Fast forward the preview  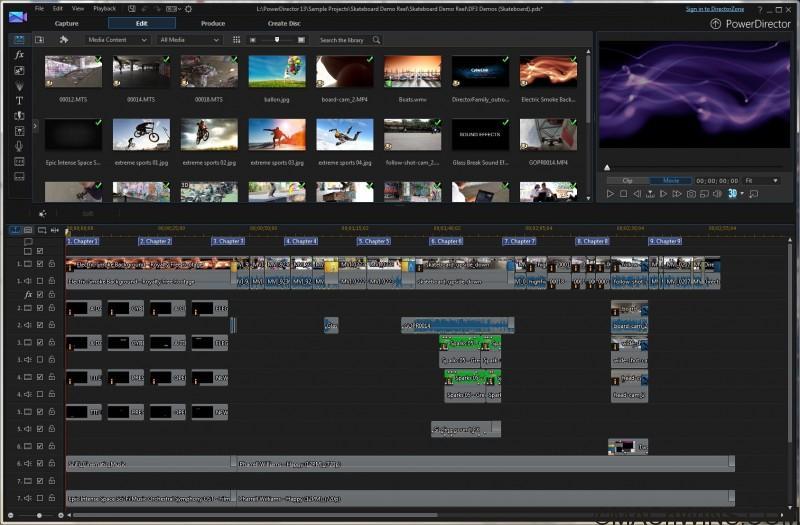click(x=677, y=194)
